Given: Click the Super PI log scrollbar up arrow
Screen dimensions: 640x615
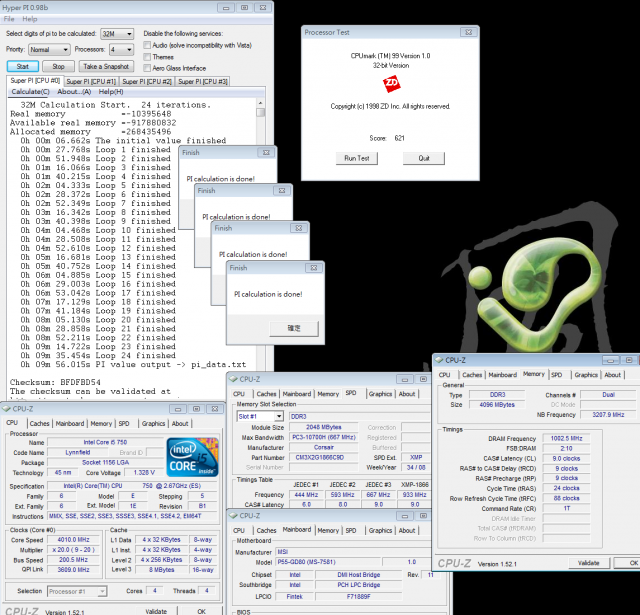Looking at the screenshot, I should point(260,103).
